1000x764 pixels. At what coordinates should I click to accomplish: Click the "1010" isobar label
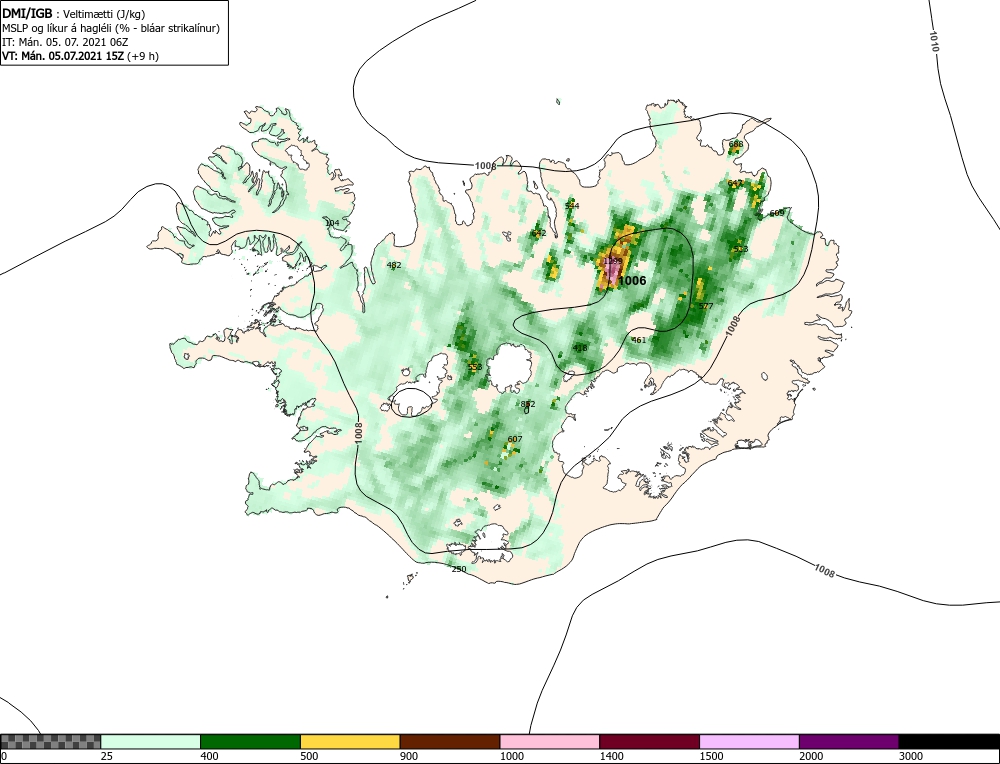[934, 41]
